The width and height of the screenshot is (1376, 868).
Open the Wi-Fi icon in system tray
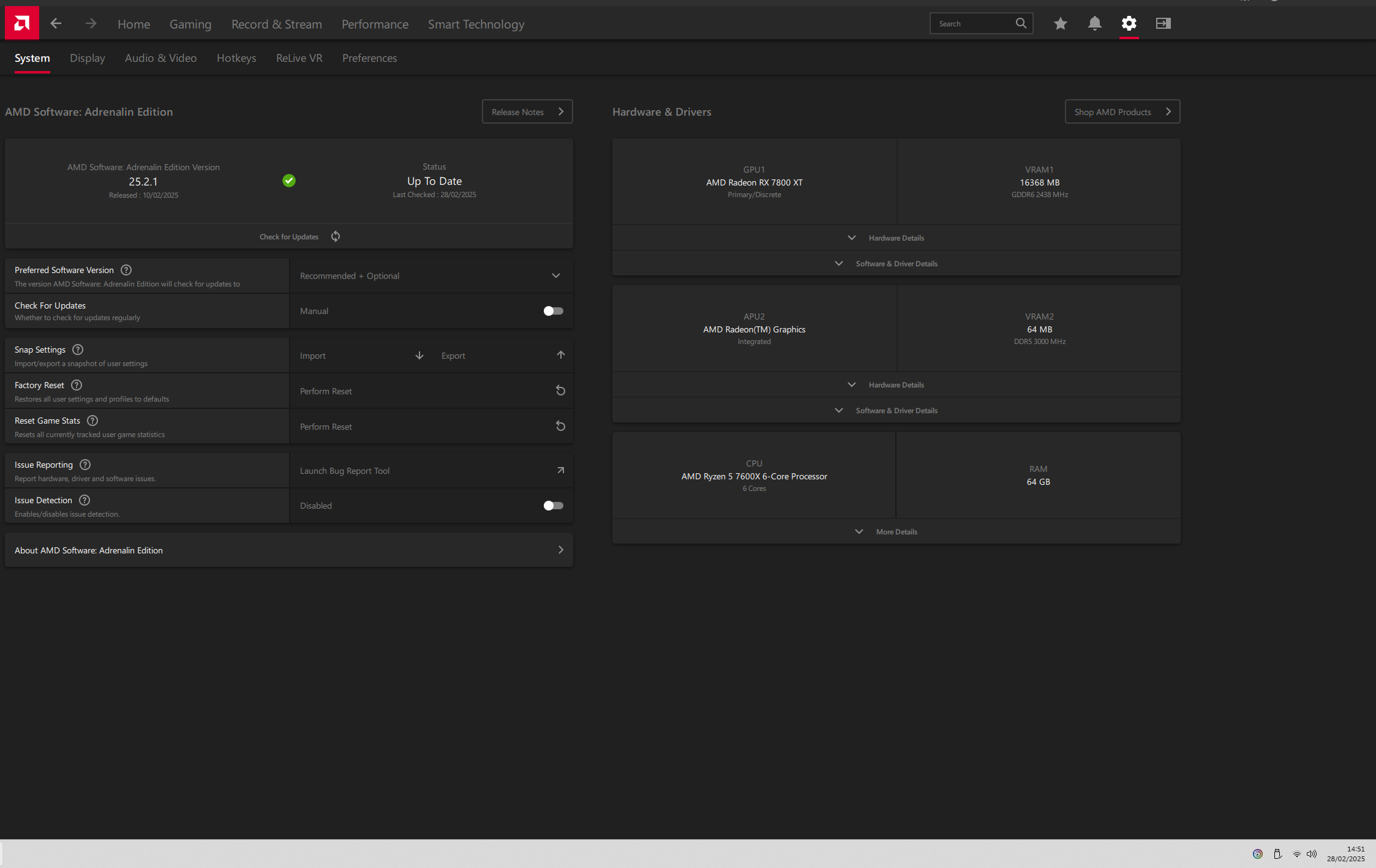[x=1296, y=854]
